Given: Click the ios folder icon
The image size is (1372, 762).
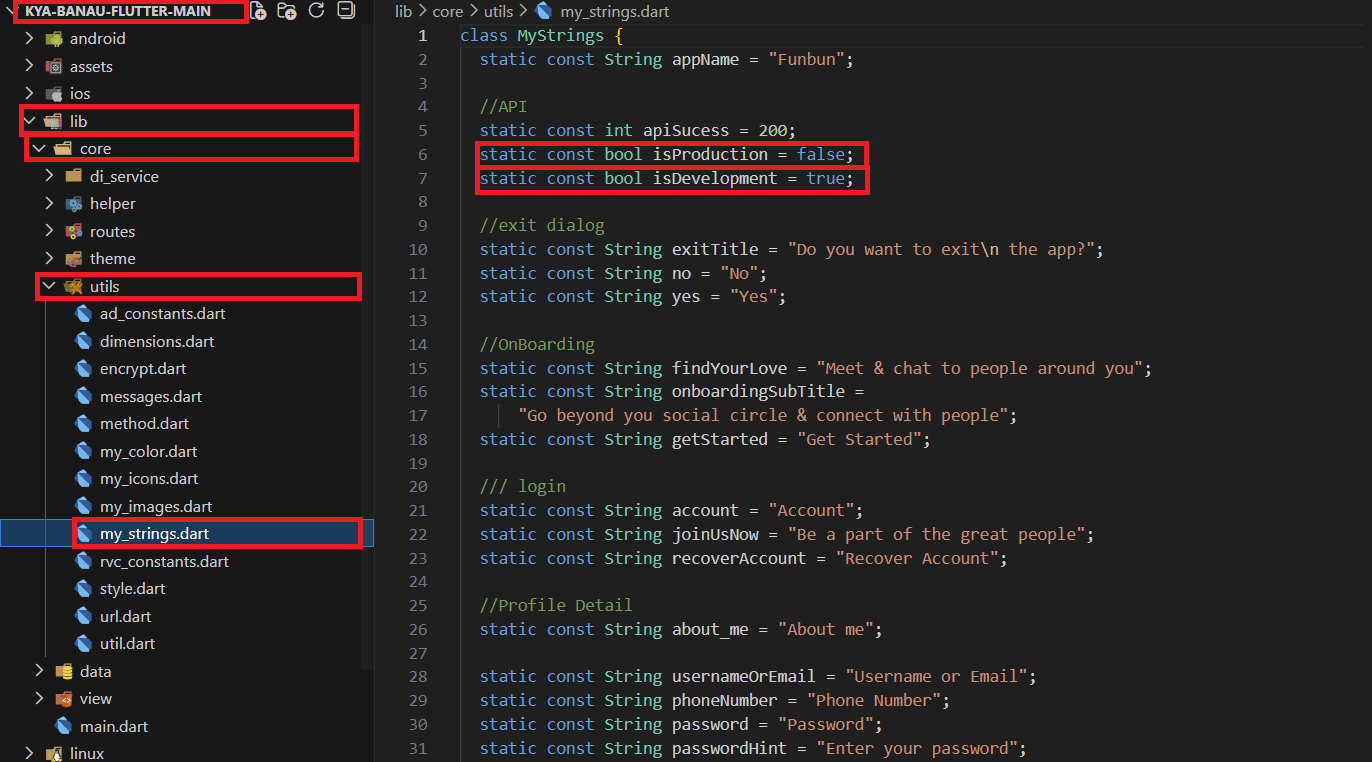Looking at the screenshot, I should coord(54,93).
